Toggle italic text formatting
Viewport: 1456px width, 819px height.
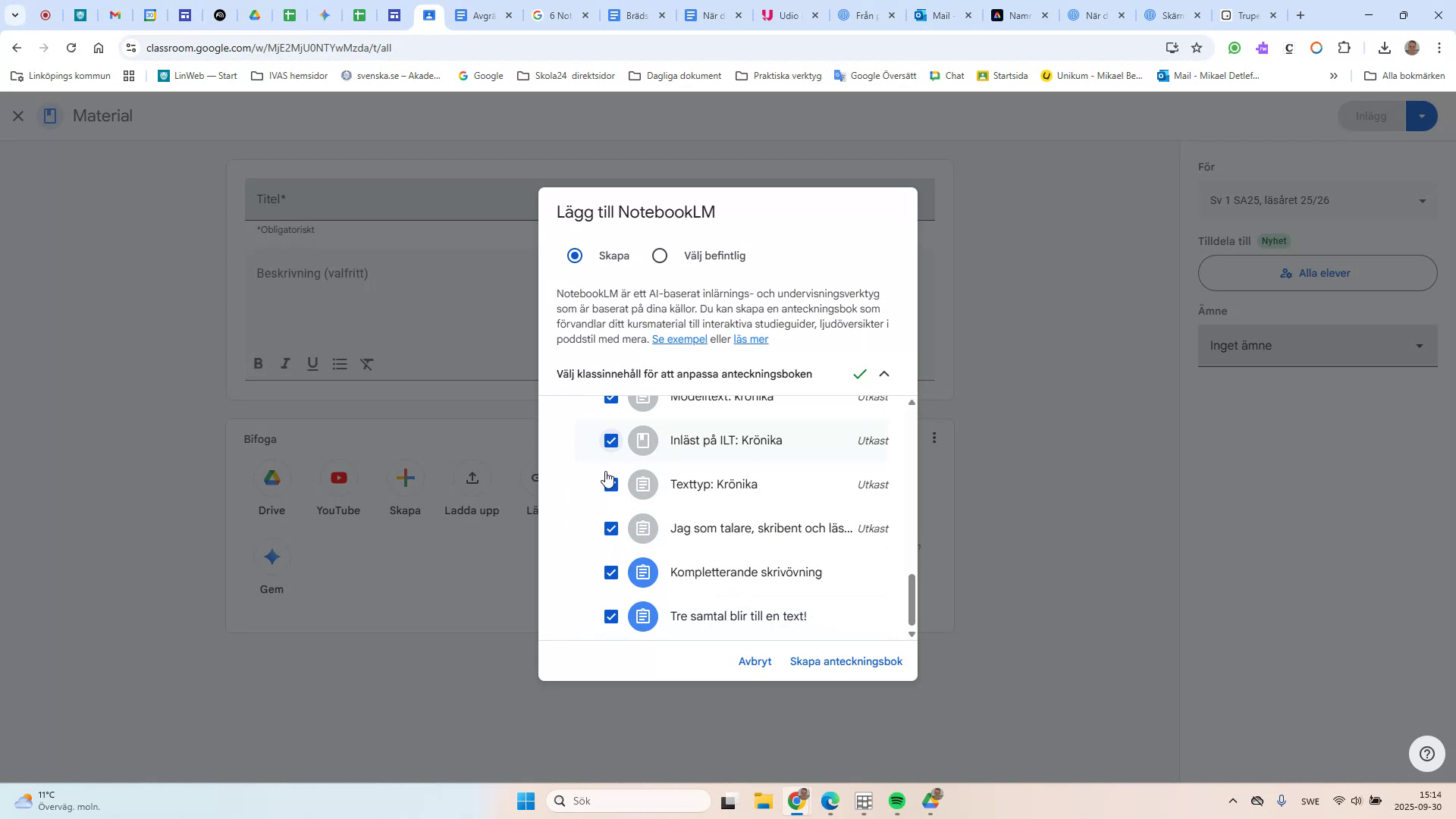tap(284, 364)
